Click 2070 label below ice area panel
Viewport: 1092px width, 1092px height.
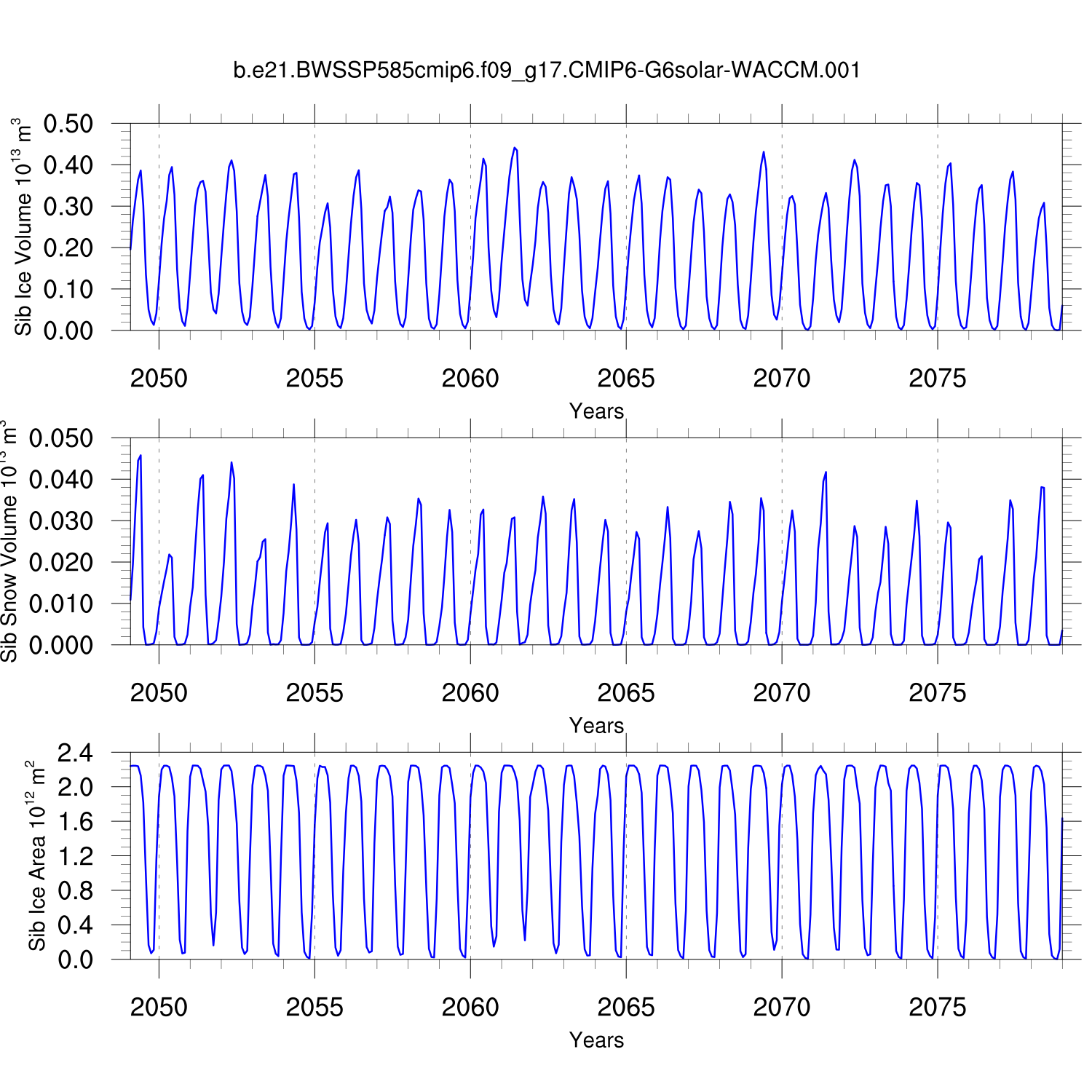pyautogui.click(x=781, y=1008)
